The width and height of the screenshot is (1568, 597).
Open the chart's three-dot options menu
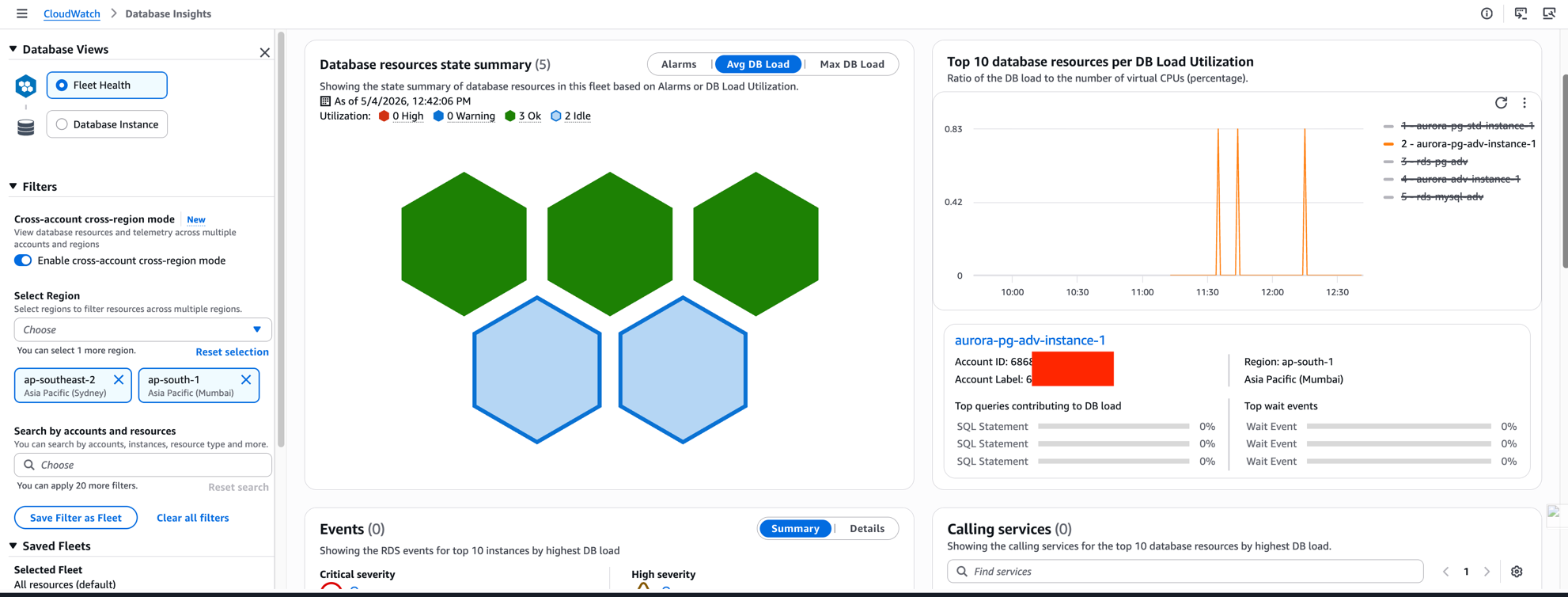click(1524, 103)
